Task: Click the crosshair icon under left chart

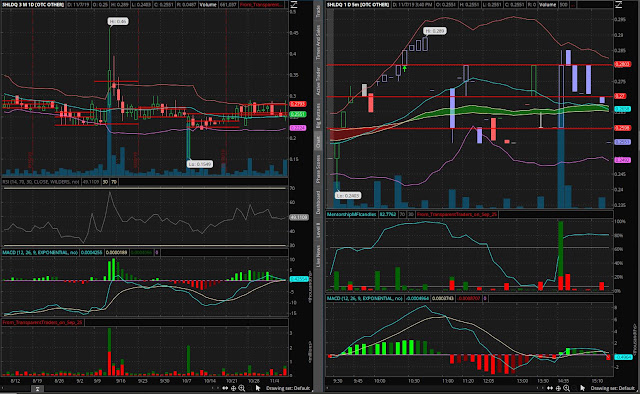Action: tap(234, 388)
